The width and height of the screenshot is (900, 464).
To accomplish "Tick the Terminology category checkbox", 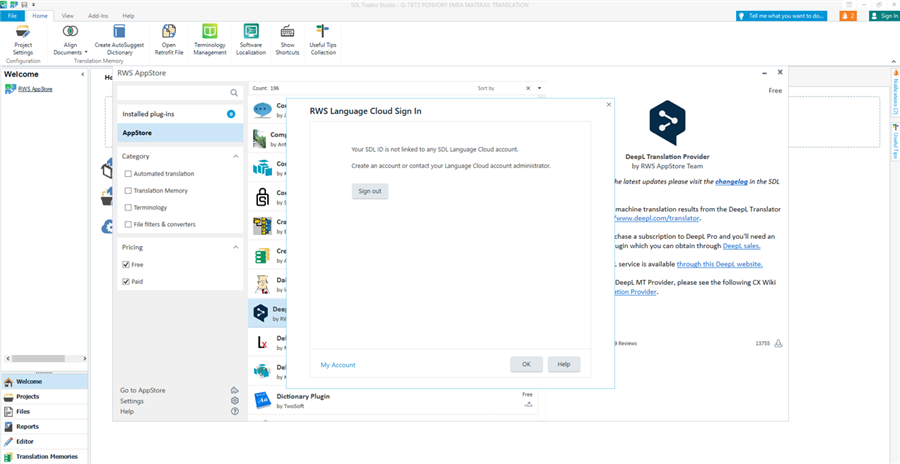I will [128, 207].
